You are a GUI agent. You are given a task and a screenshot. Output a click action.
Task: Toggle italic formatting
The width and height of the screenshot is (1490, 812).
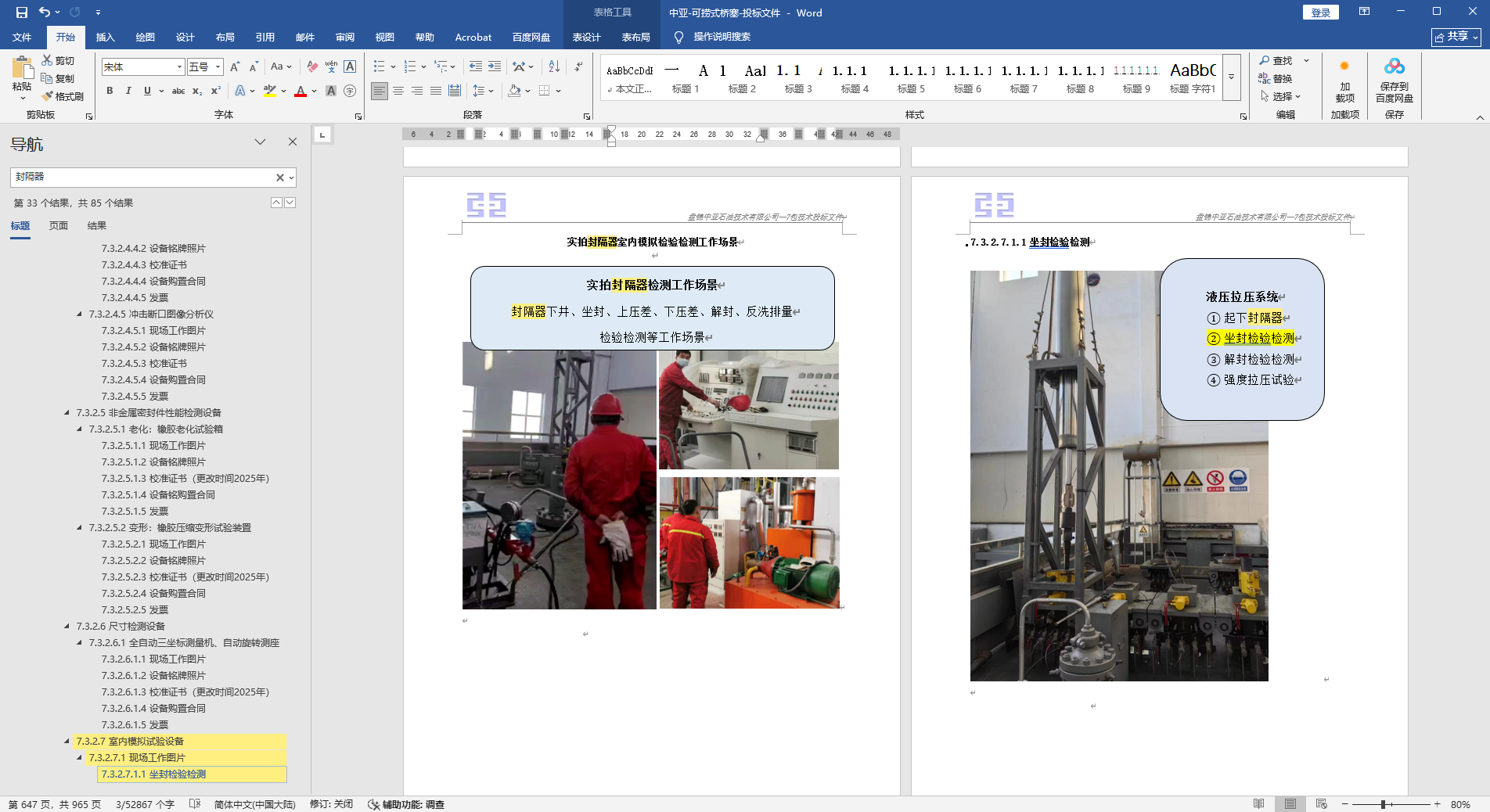pos(128,91)
